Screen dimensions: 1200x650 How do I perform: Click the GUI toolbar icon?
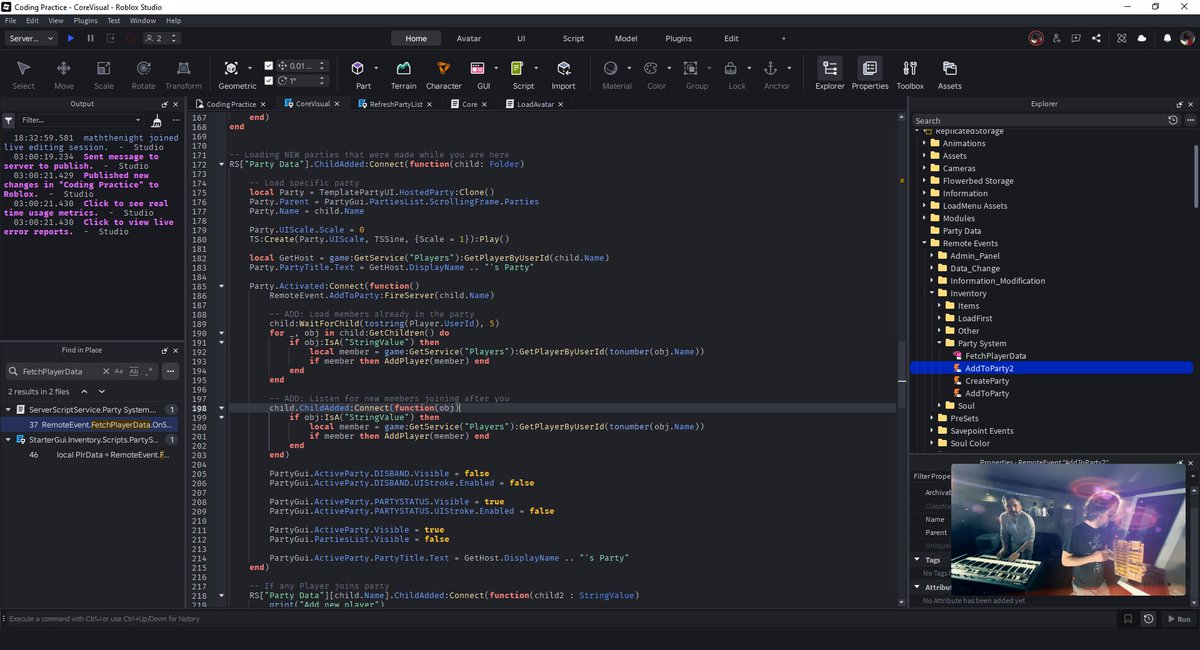tap(477, 68)
